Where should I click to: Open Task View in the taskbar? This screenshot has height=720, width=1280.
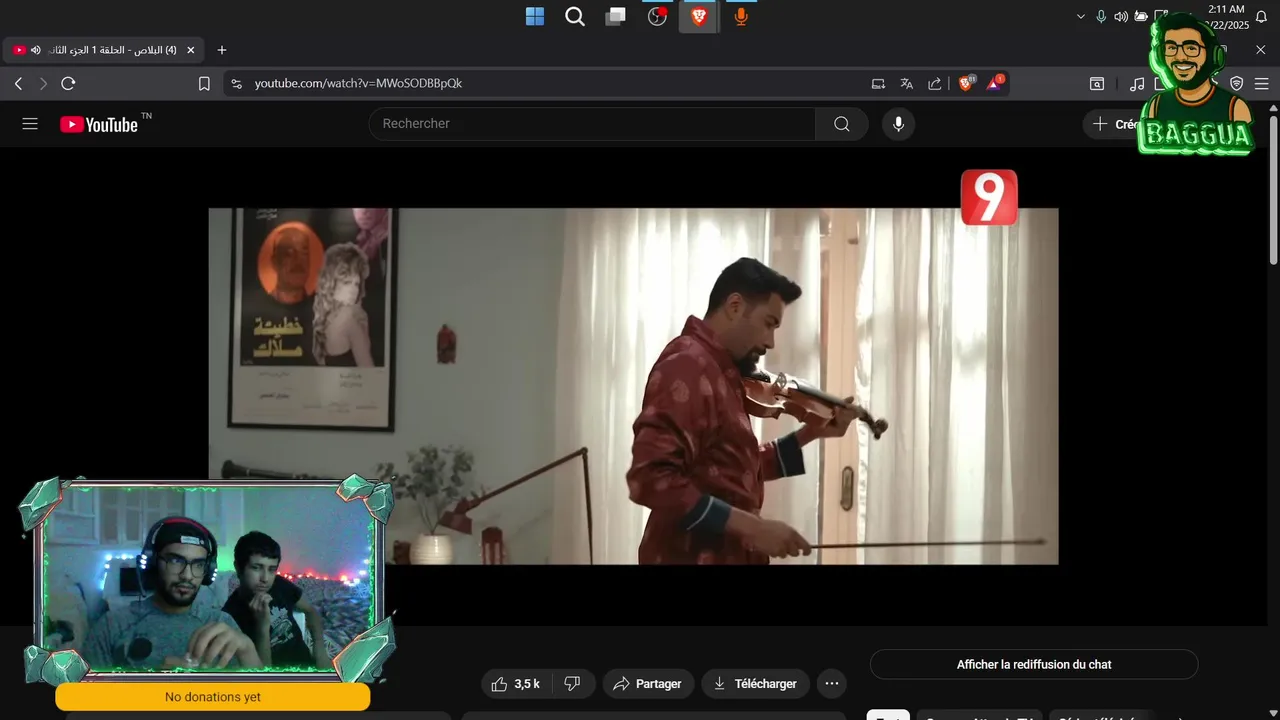[616, 16]
